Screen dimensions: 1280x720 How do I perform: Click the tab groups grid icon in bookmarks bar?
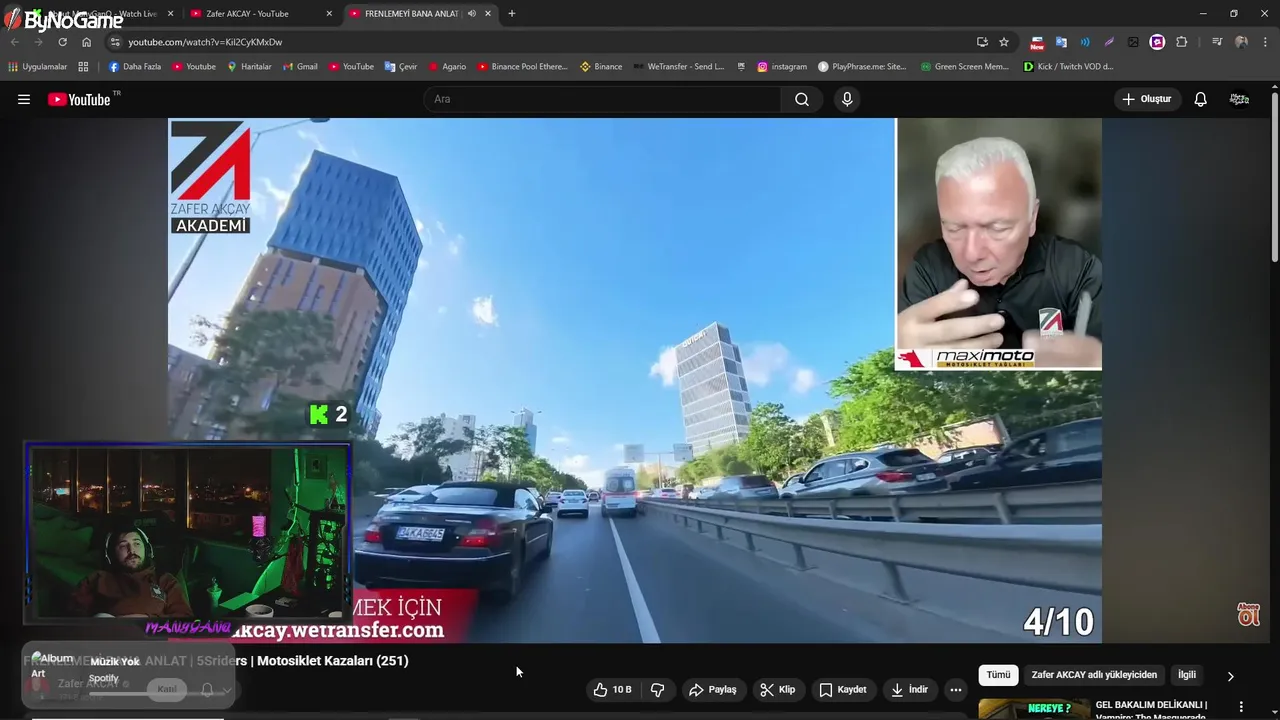click(x=83, y=67)
